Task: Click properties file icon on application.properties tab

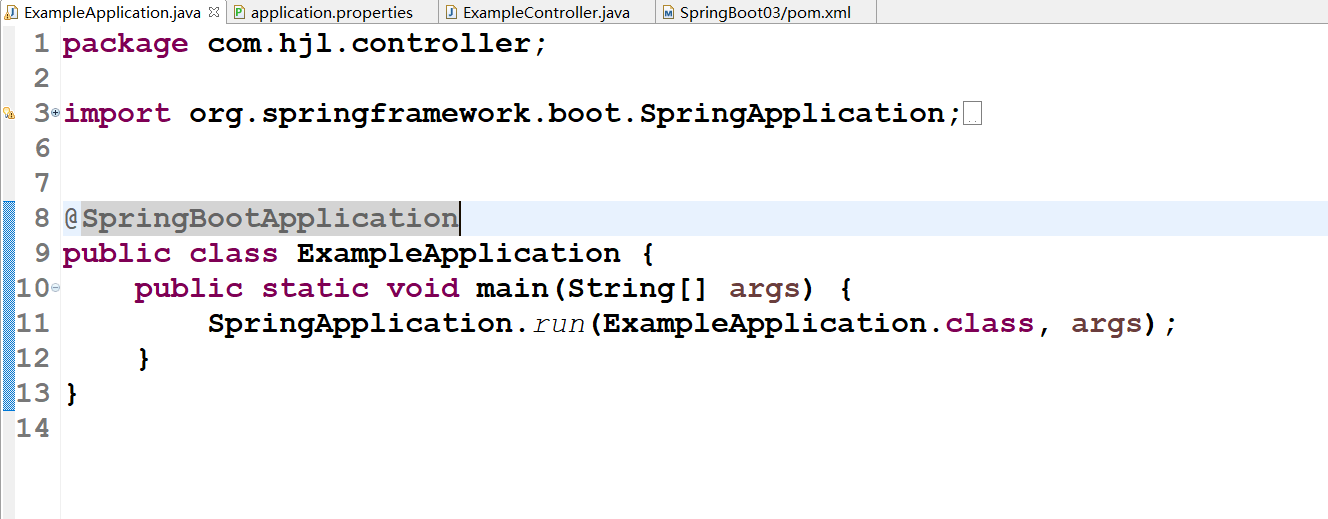Action: tap(239, 13)
